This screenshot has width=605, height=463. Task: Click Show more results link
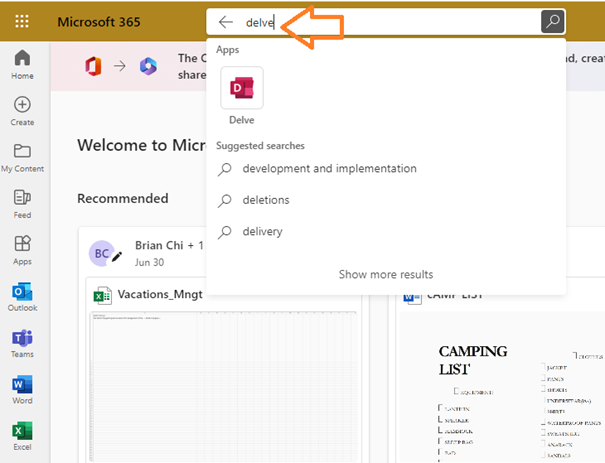[x=385, y=274]
